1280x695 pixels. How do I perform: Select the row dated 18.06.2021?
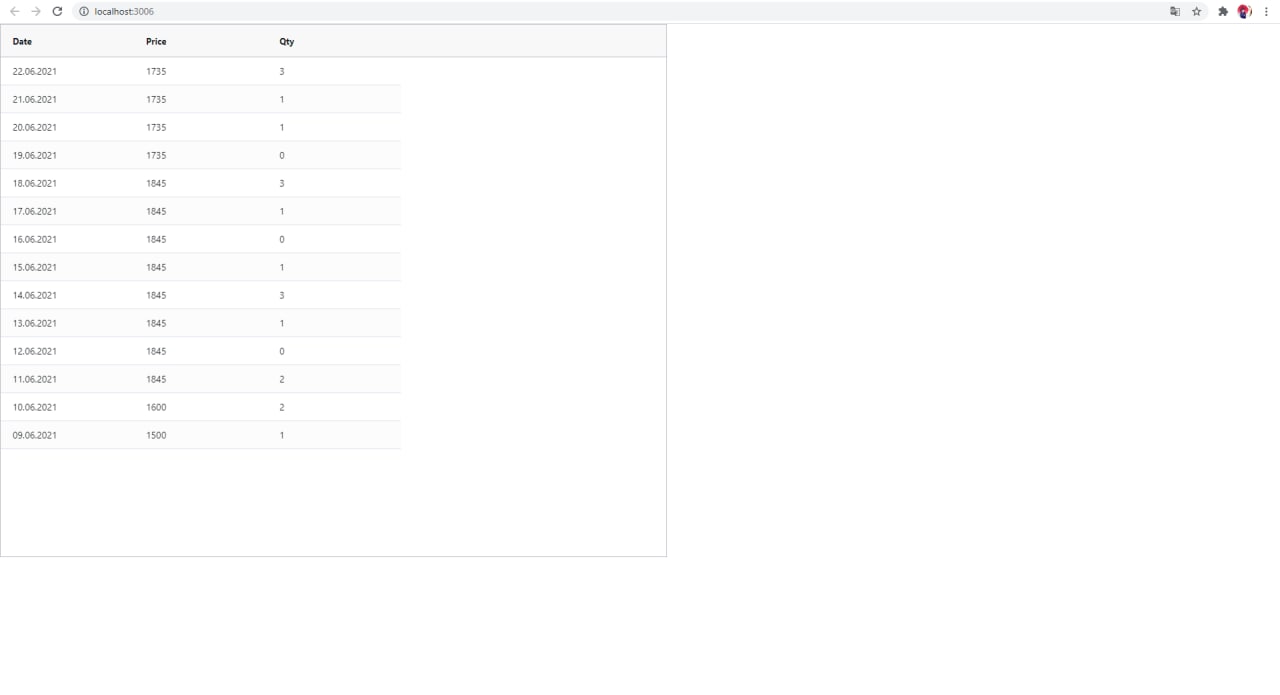(x=201, y=183)
